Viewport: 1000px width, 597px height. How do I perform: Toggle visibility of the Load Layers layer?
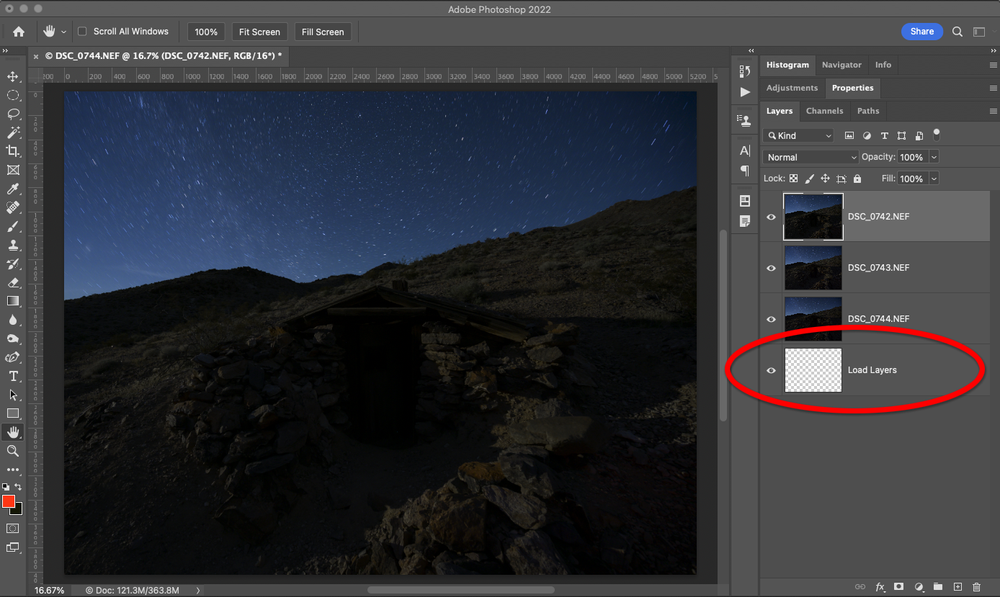click(770, 370)
